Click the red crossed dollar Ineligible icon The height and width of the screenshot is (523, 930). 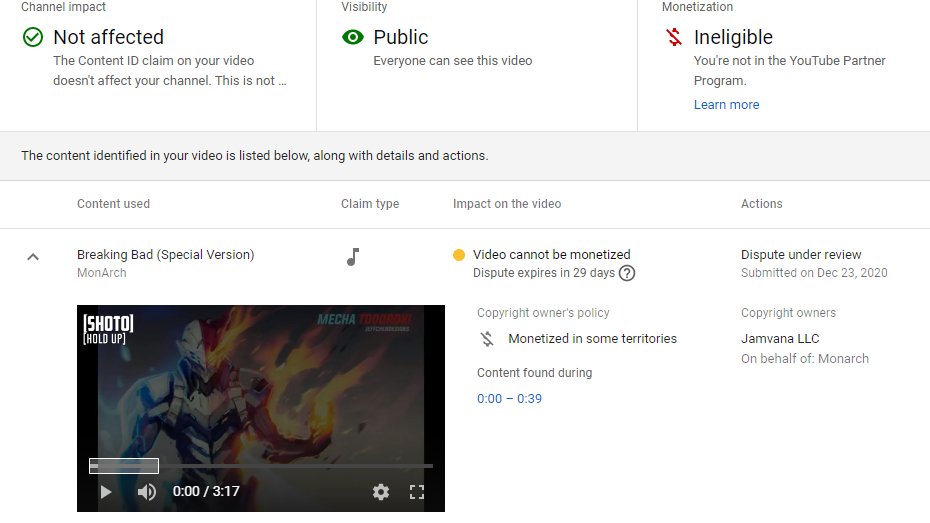pos(674,37)
